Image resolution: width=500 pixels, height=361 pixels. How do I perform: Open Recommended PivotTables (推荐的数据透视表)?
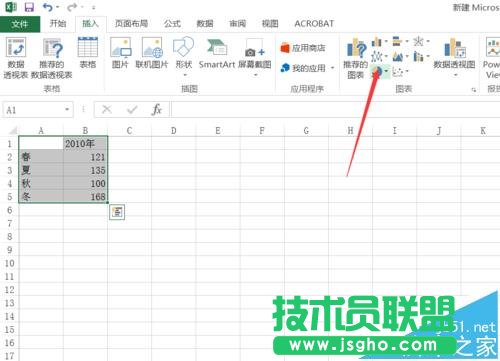(52, 58)
